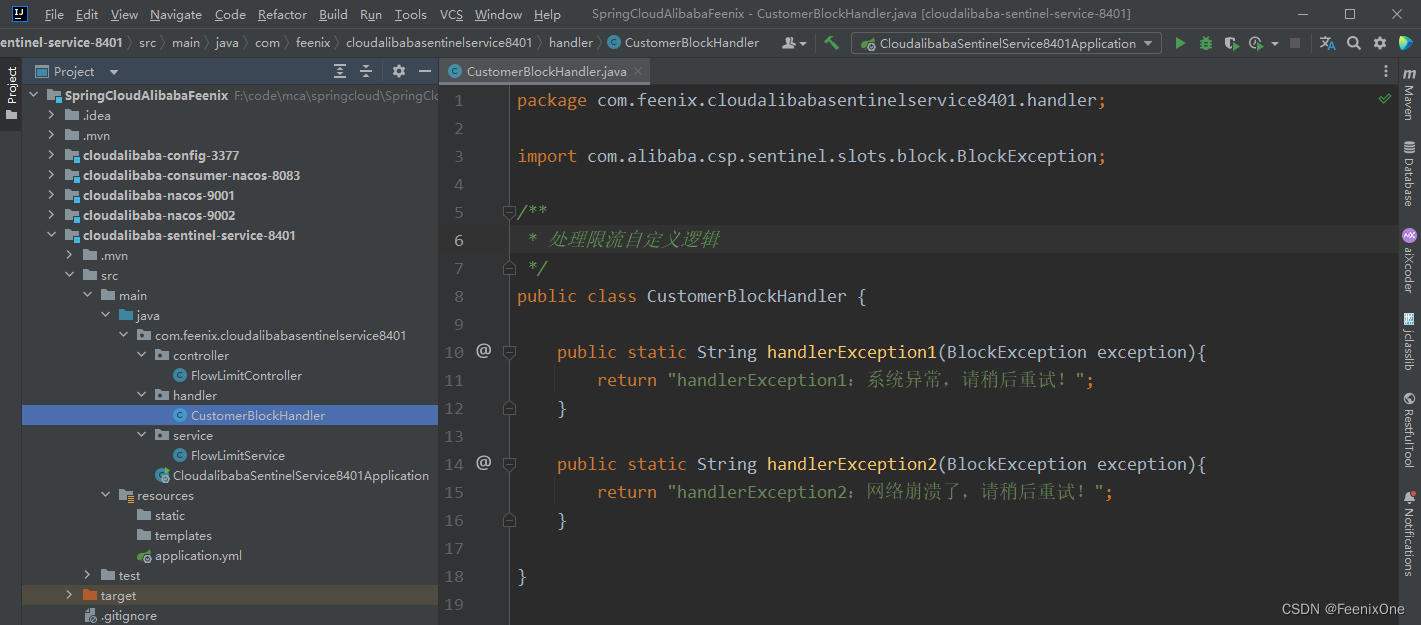The width and height of the screenshot is (1421, 625).
Task: Open FlowLimitController in the project tree
Action: 246,375
